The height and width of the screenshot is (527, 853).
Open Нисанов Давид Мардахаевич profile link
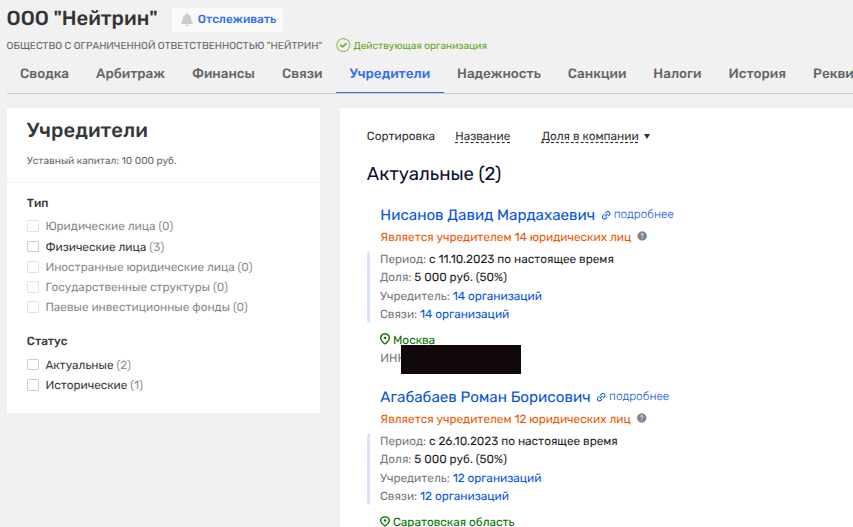pos(487,215)
